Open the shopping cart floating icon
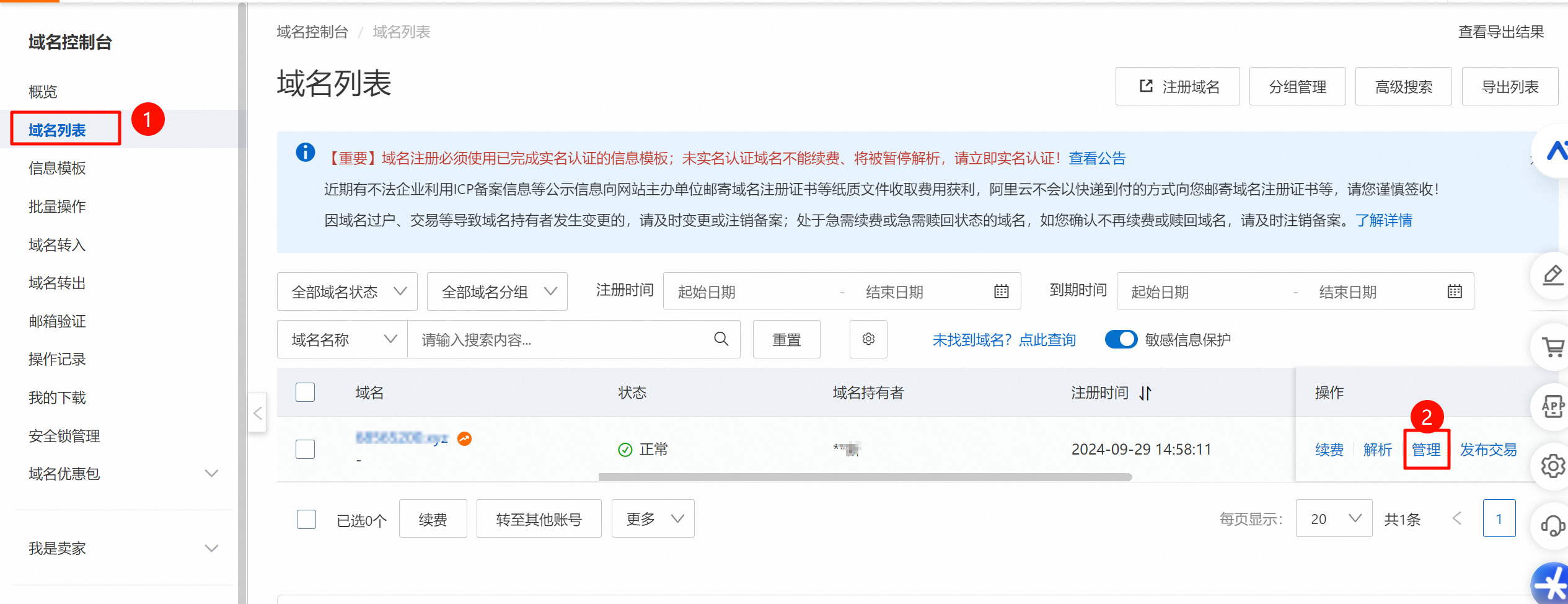The height and width of the screenshot is (604, 1568). point(1553,347)
